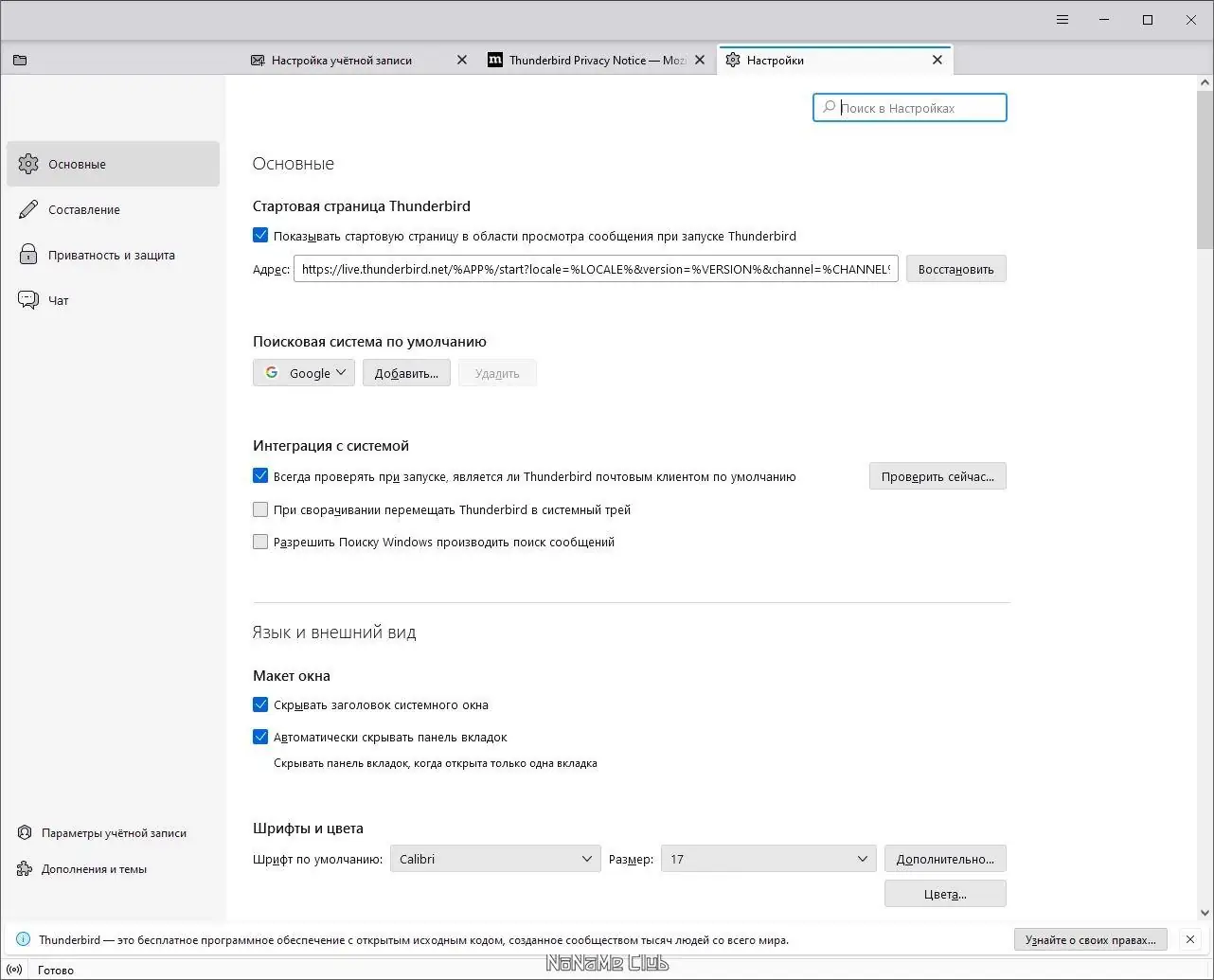The height and width of the screenshot is (980, 1214).
Task: Click the Проверить сейчас... button
Action: (x=937, y=476)
